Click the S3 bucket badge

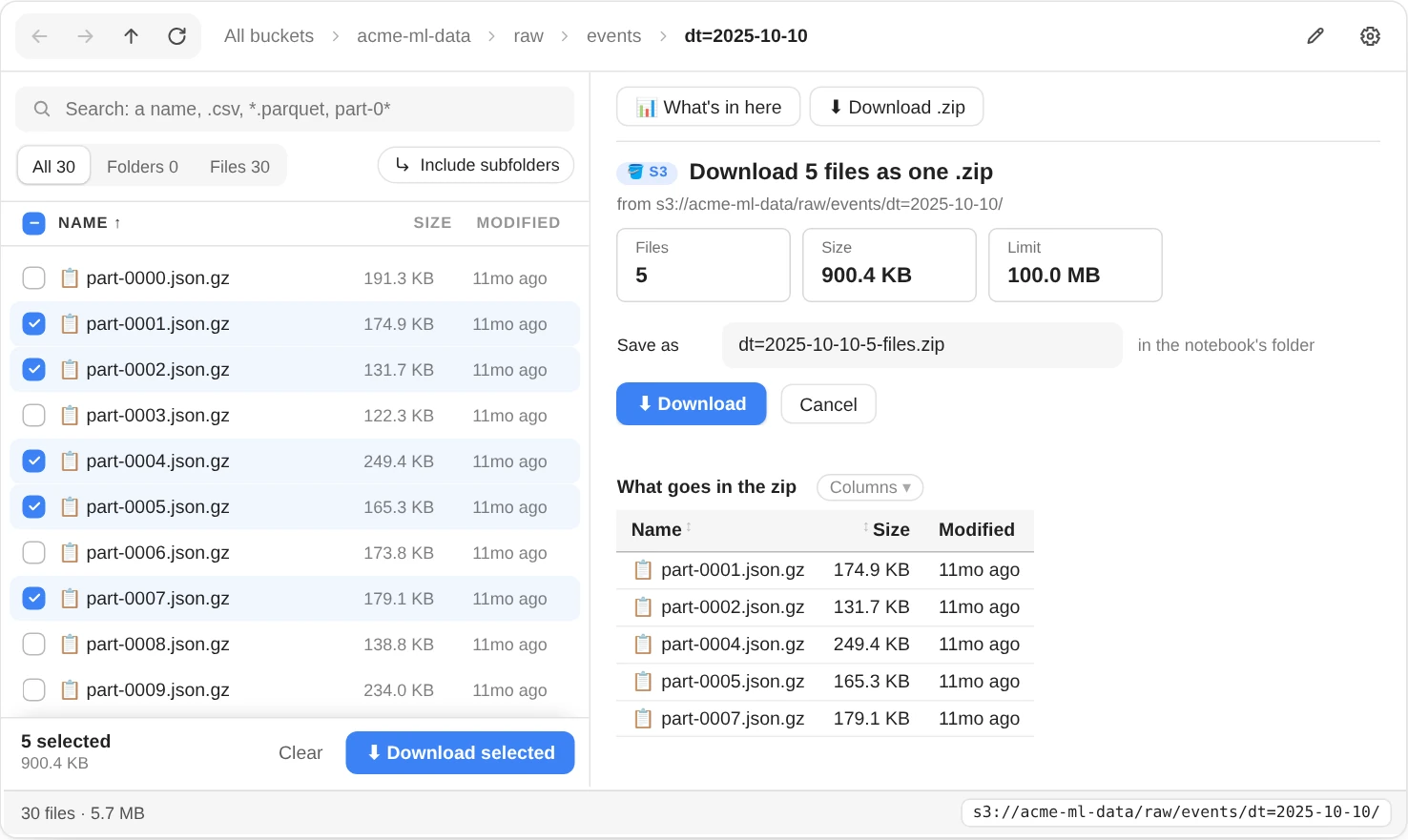pos(647,172)
